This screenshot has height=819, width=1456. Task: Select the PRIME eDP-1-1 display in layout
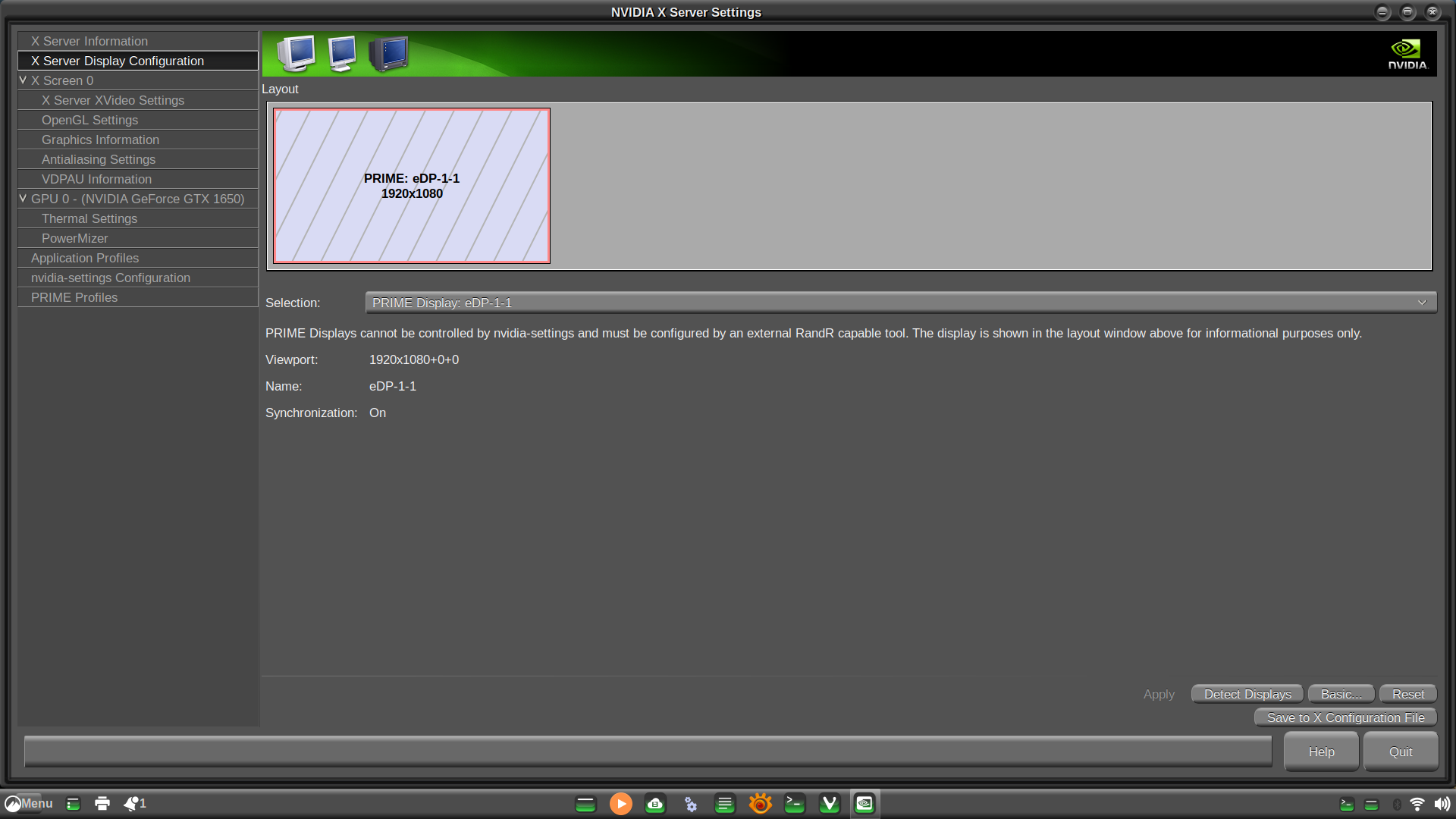[x=412, y=186]
